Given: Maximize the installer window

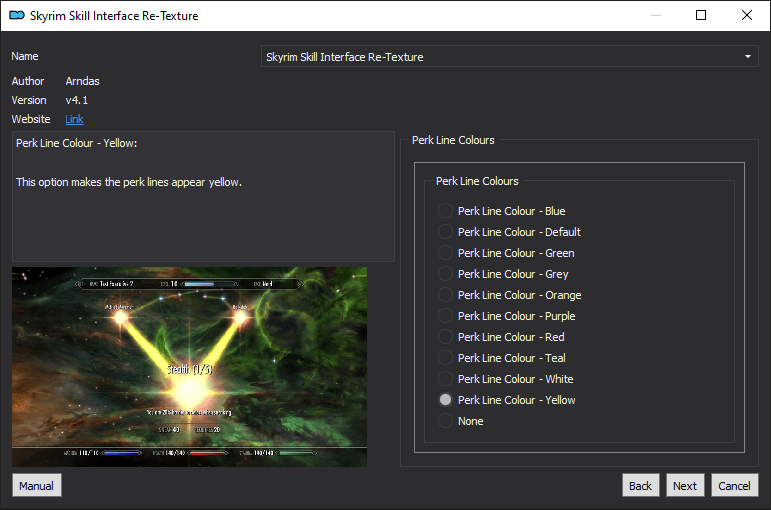Looking at the screenshot, I should pos(701,15).
